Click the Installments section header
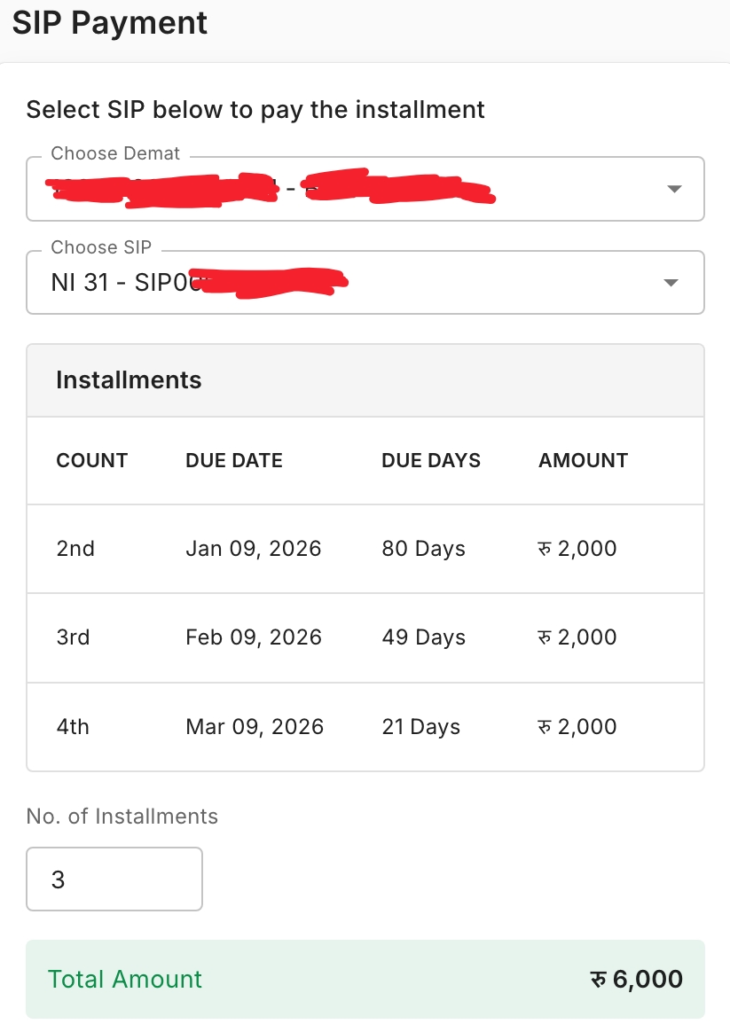Screen dimensions: 730x1024 129,380
